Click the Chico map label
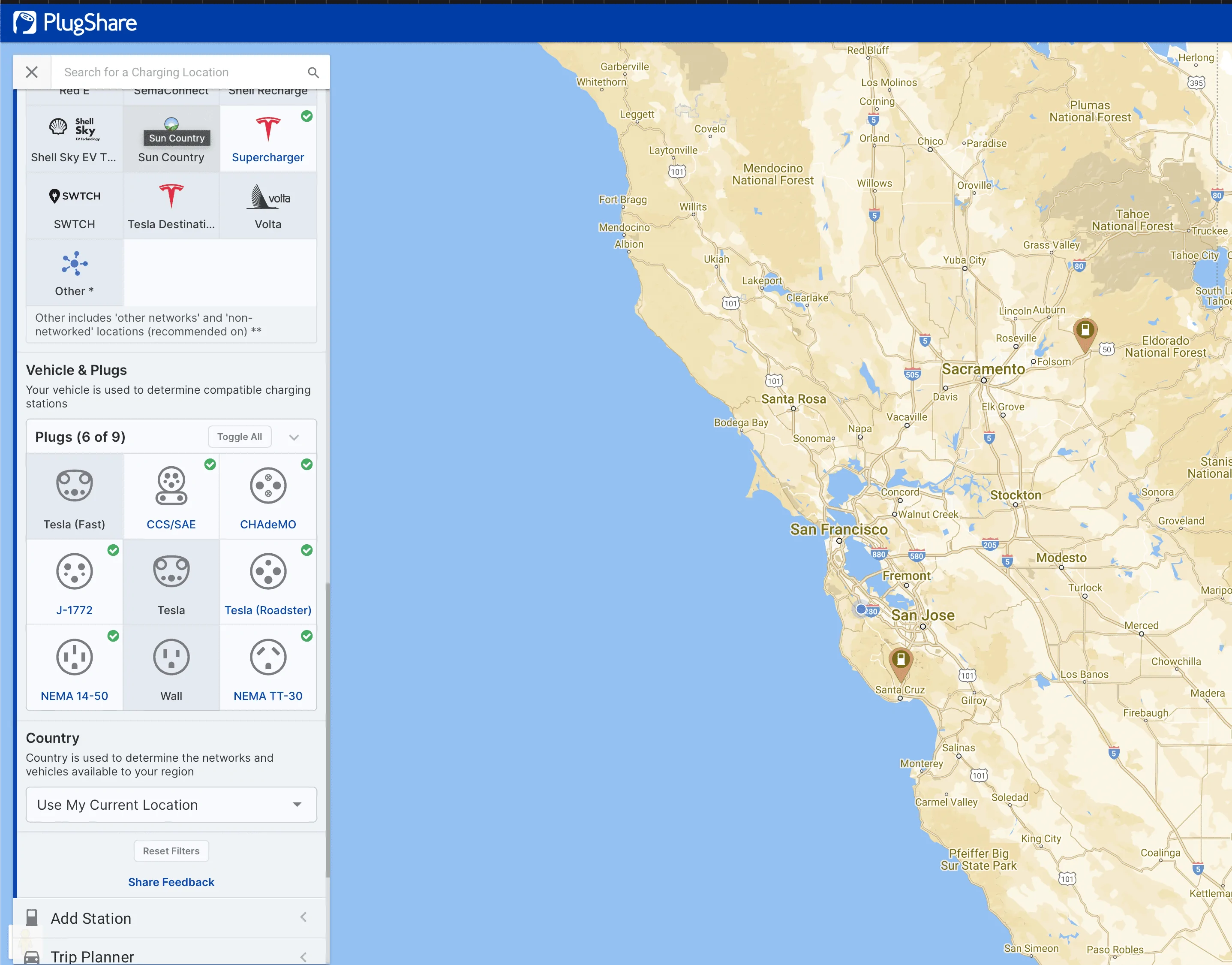 (930, 141)
